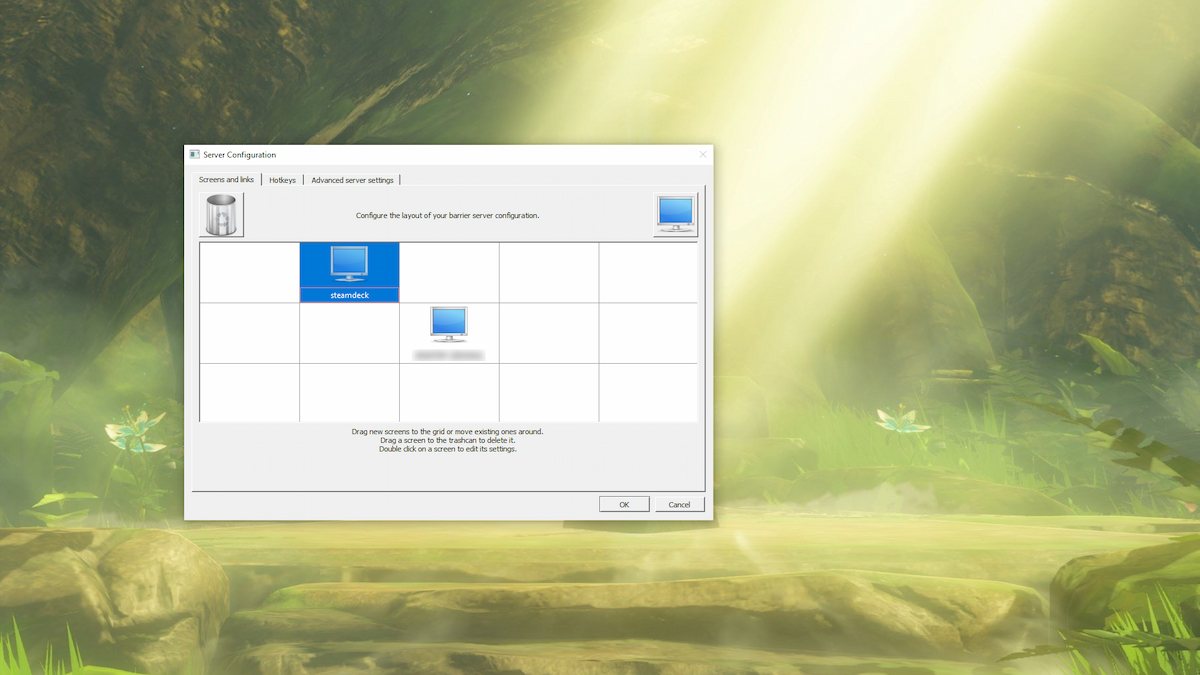Click the empty grid cell left of steamdeck
The width and height of the screenshot is (1200, 675).
click(x=250, y=272)
